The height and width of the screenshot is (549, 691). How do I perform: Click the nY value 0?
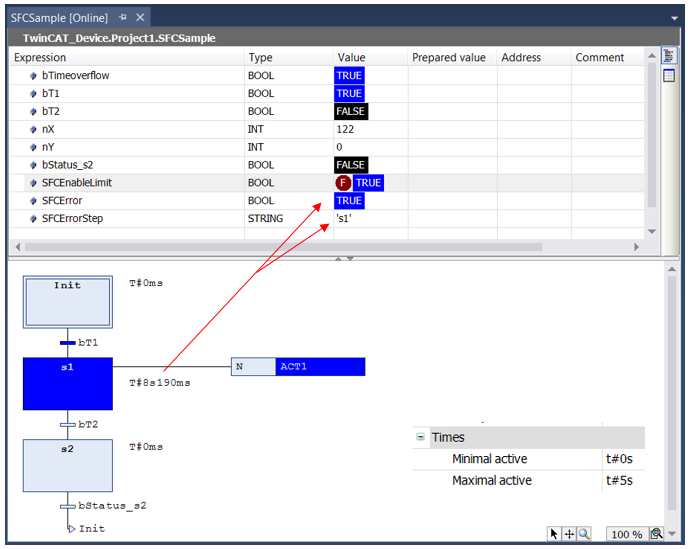point(339,147)
